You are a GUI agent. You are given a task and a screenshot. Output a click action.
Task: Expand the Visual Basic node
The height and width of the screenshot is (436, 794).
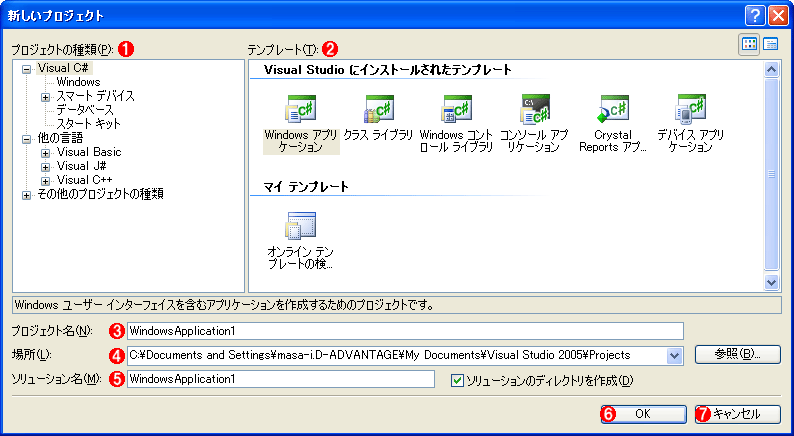[x=46, y=153]
